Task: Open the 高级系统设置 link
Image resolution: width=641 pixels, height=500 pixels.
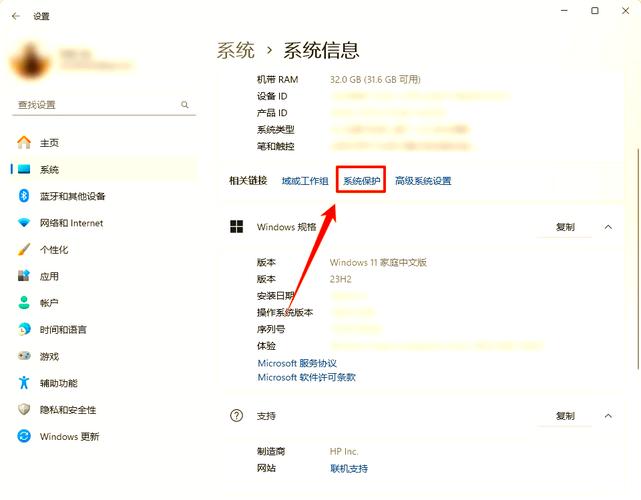Action: click(x=423, y=181)
